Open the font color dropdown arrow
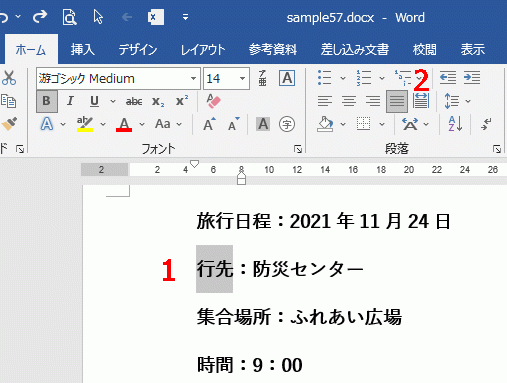Screen dimensions: 507x383 click(x=142, y=125)
